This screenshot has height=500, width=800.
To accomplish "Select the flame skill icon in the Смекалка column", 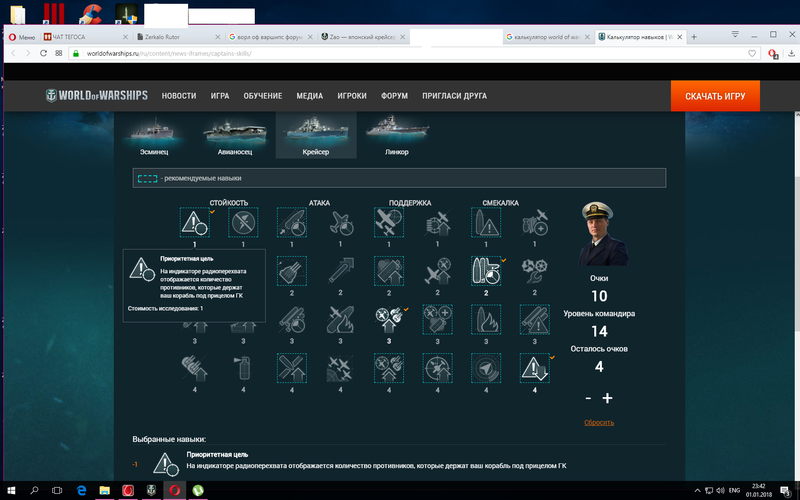I will (x=485, y=320).
